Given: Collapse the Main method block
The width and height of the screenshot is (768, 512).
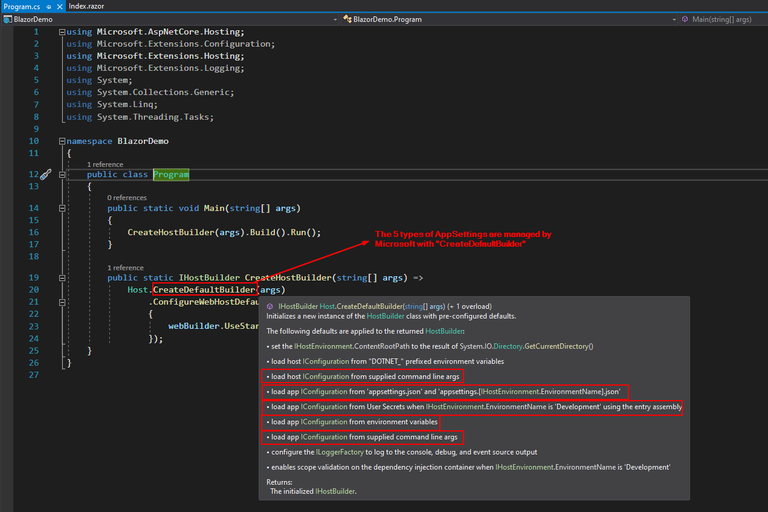Looking at the screenshot, I should click(61, 208).
